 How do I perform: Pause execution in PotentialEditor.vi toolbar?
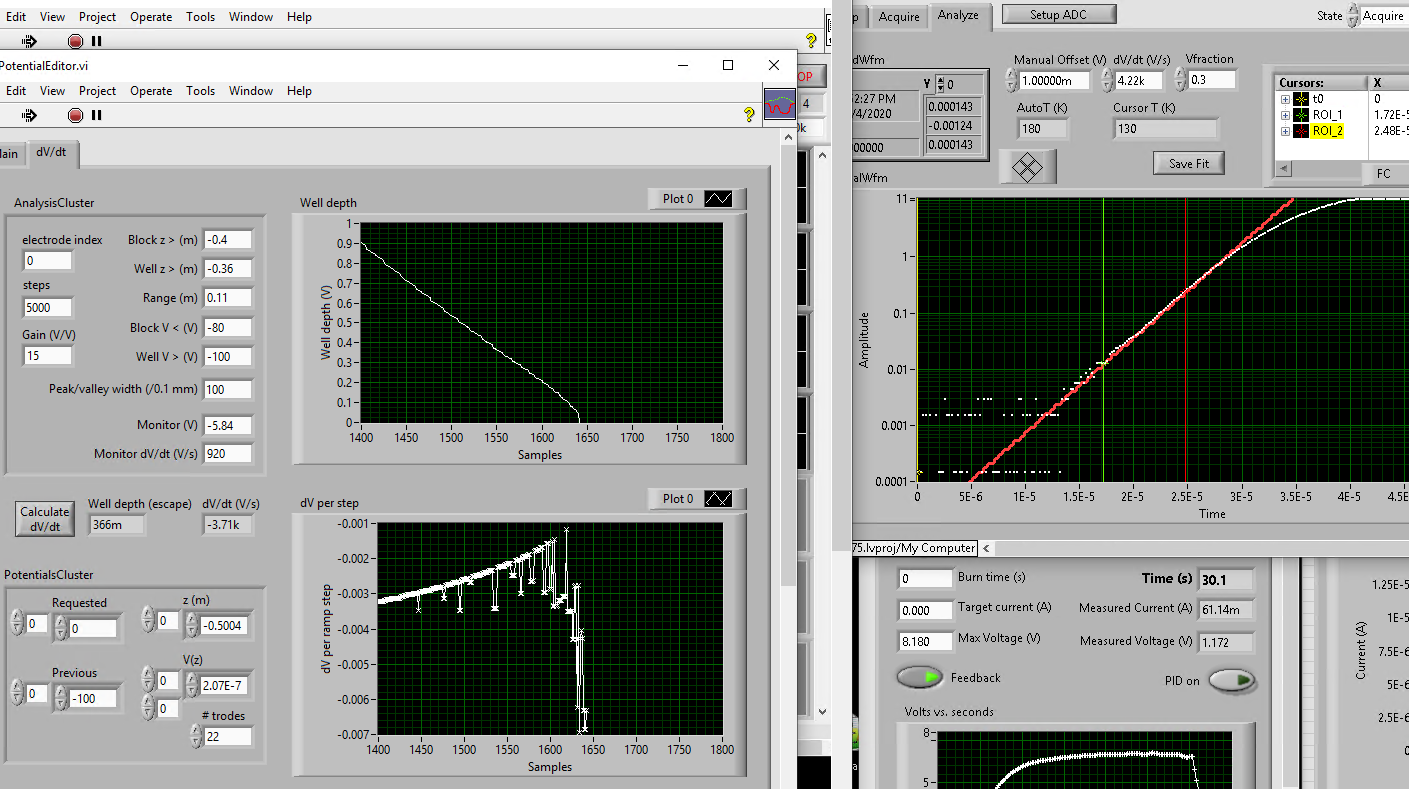97,115
